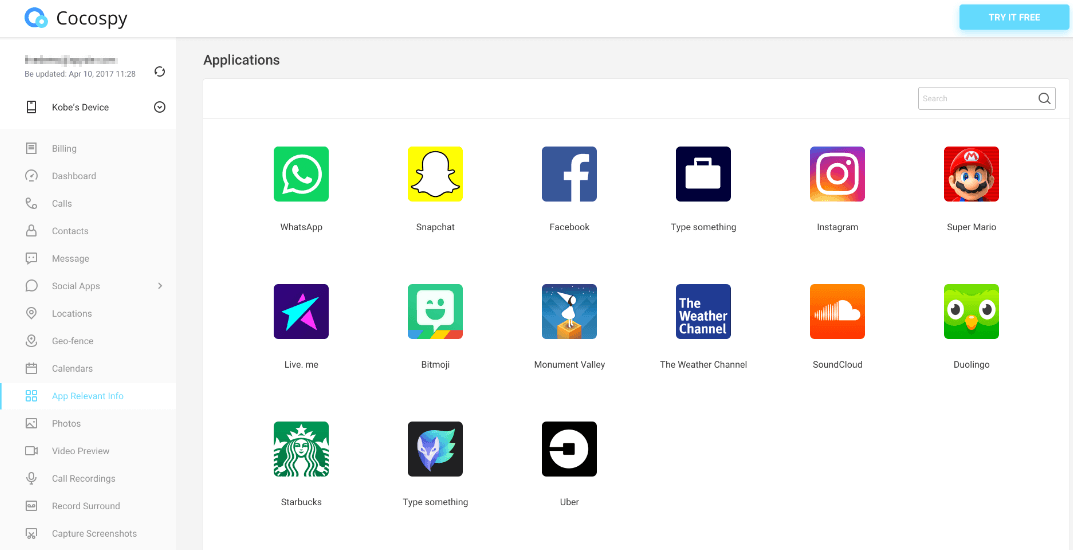Click the Super Mario label
1073x550 pixels.
972,227
